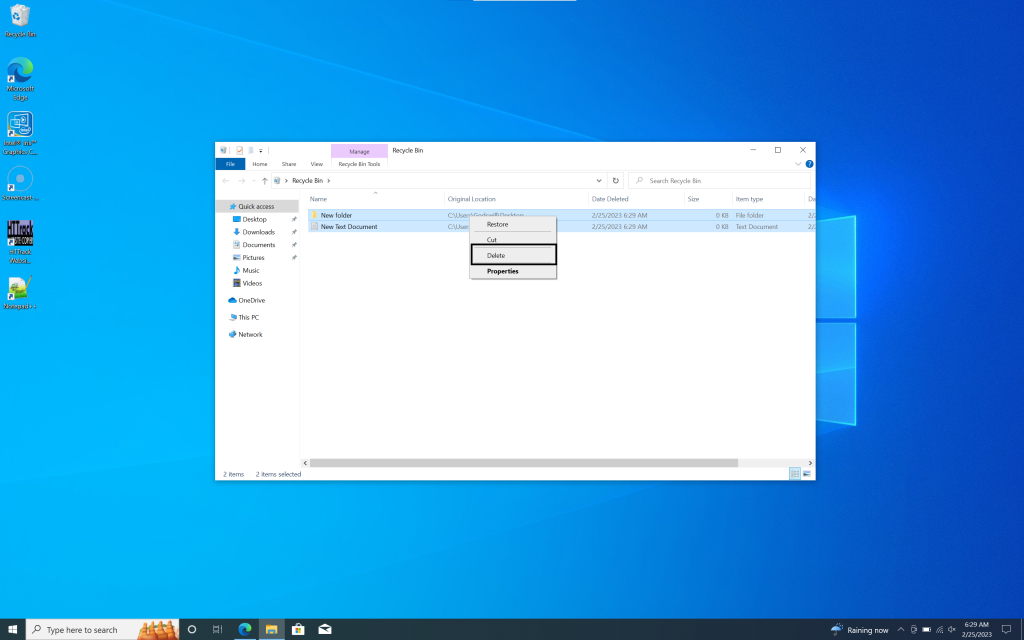
Task: Click the scroll right arrow of the file list
Action: [x=810, y=463]
